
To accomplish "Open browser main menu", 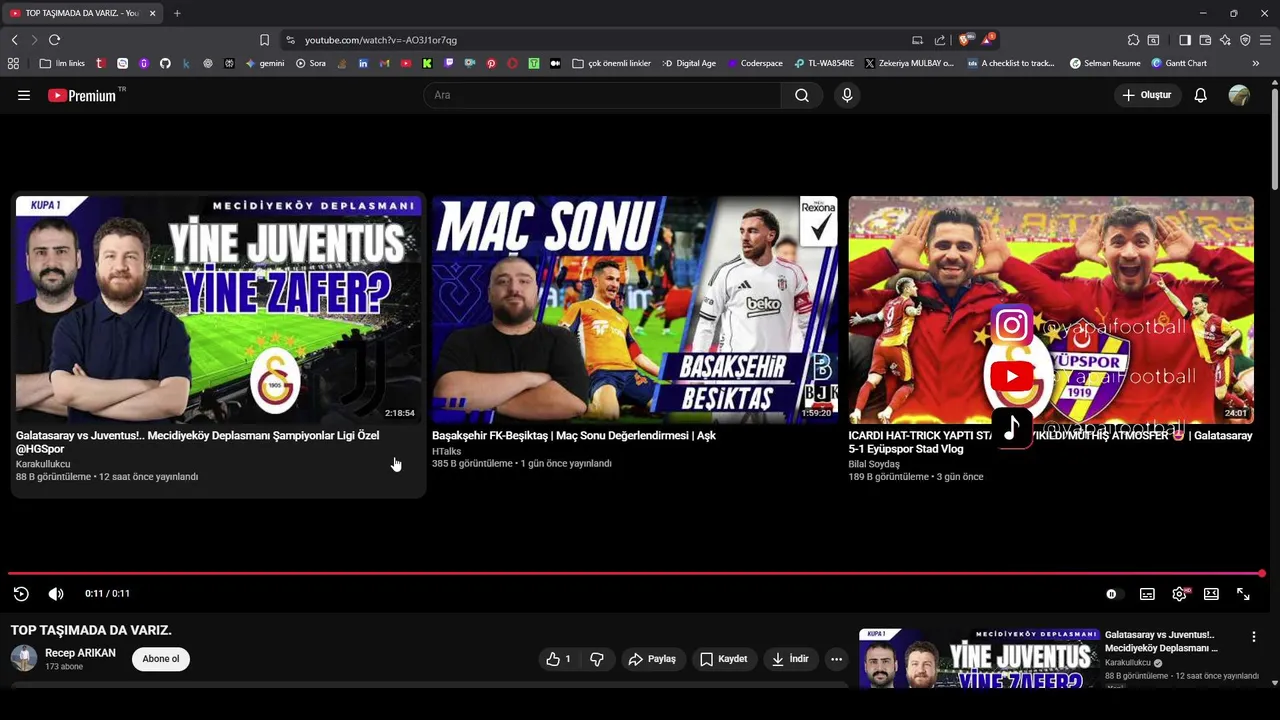I will (x=1266, y=40).
